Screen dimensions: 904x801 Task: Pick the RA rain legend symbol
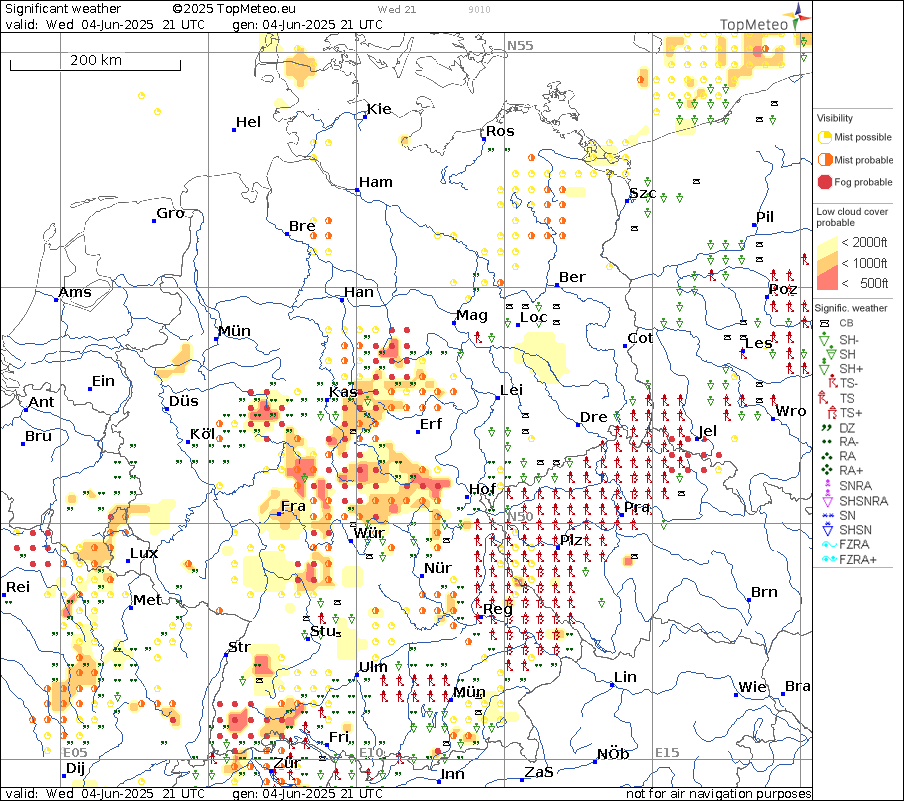click(x=827, y=456)
